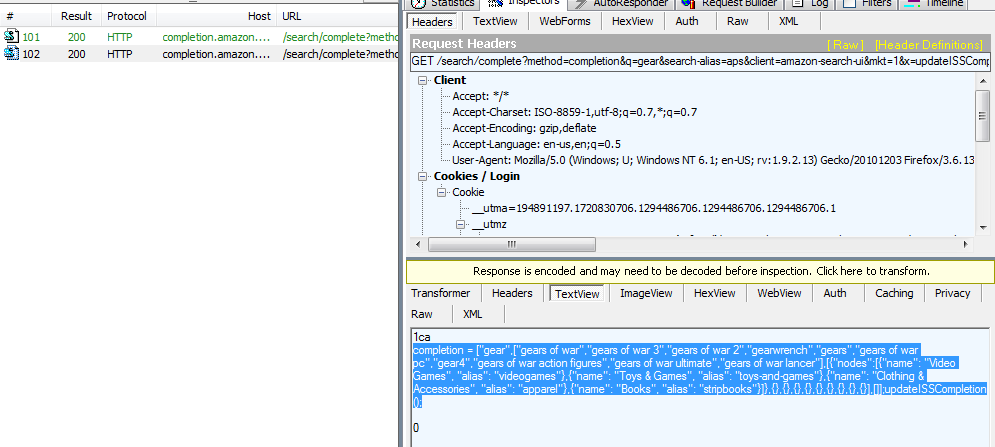Collapse the Cookies / Login group

pos(423,177)
